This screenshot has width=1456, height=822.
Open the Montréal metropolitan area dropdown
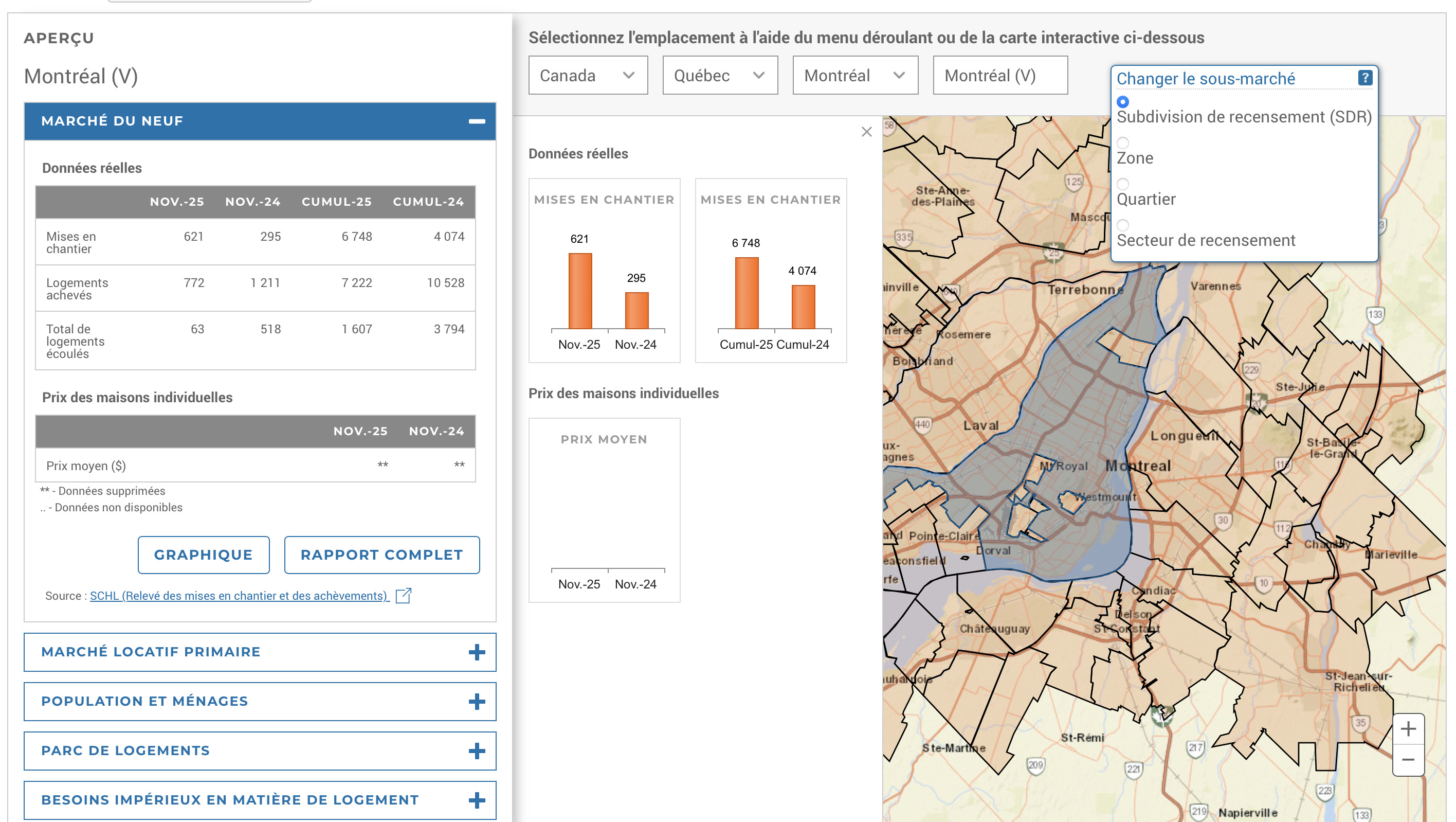click(854, 75)
